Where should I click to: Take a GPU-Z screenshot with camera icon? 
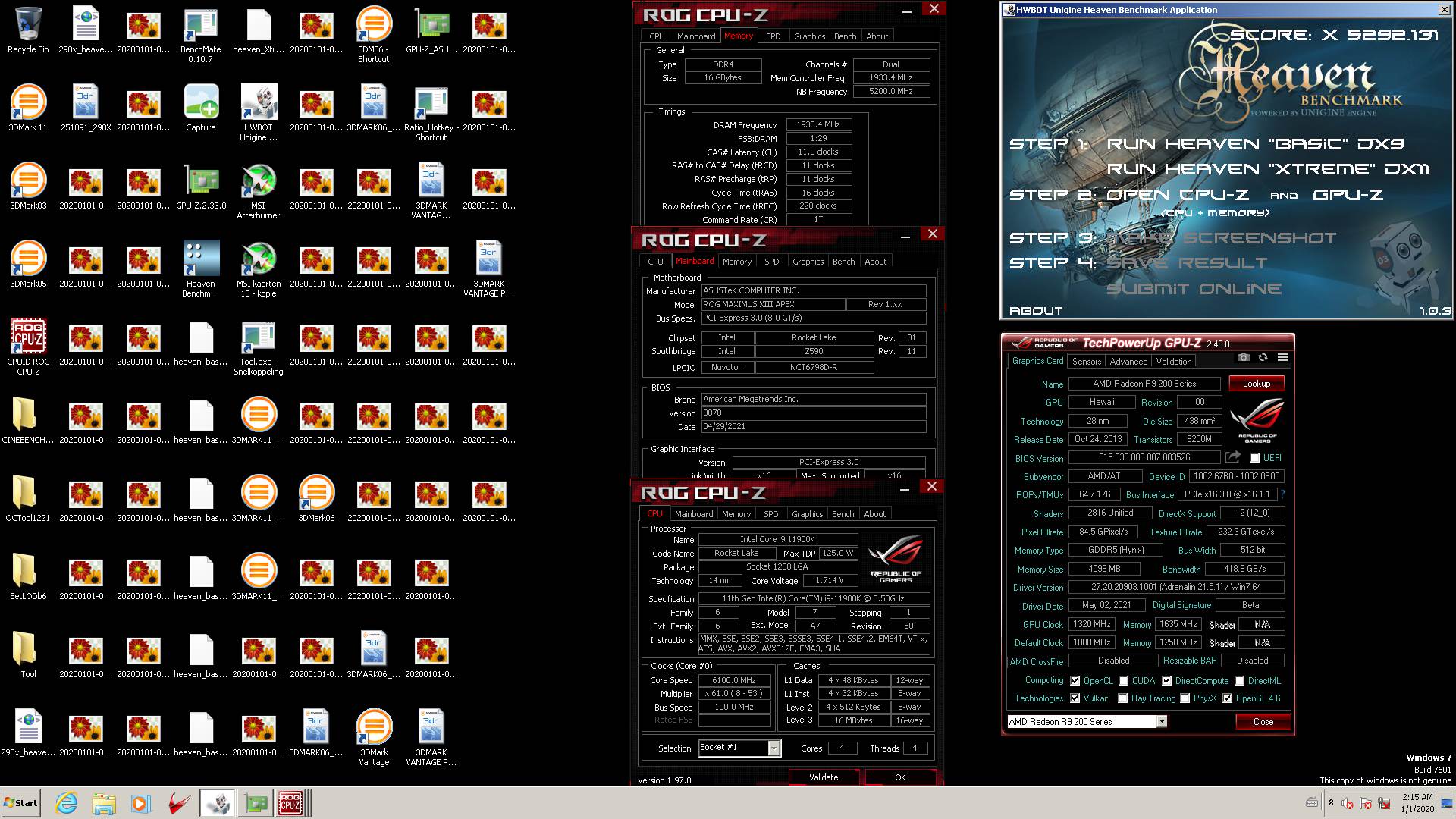pyautogui.click(x=1243, y=357)
